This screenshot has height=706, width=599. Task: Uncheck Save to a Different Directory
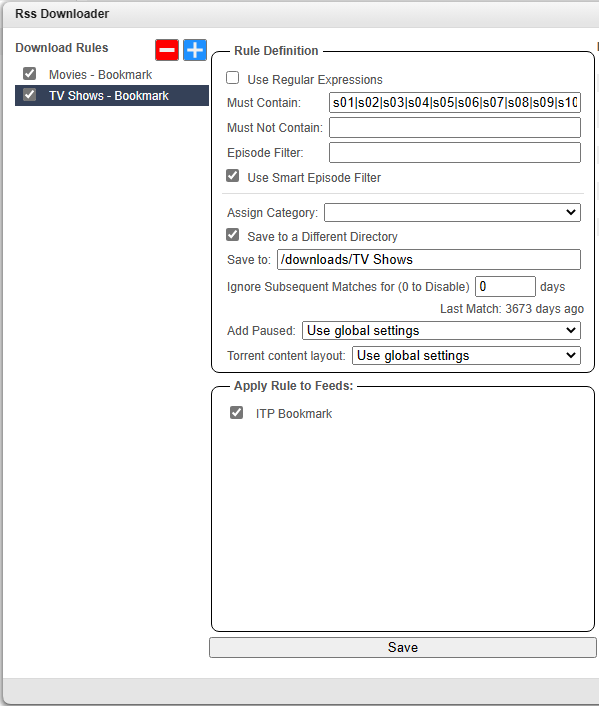(232, 235)
